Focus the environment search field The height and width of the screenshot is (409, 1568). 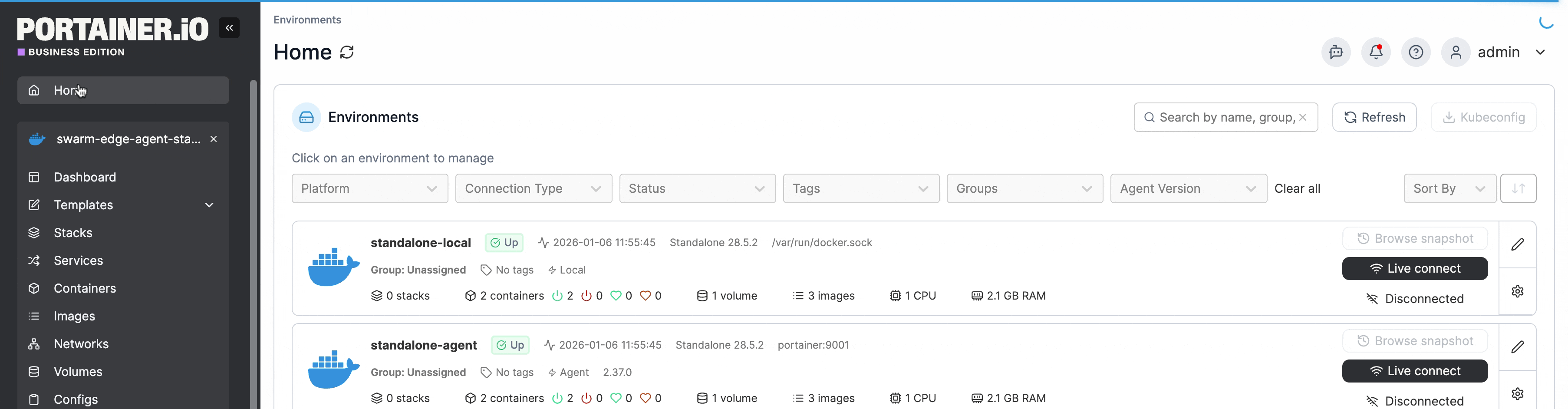click(1225, 118)
